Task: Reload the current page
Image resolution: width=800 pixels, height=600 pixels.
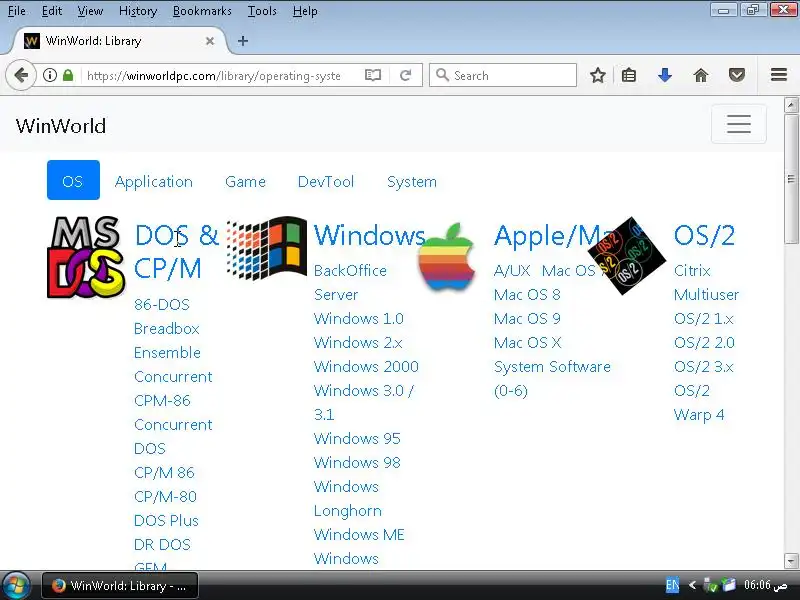Action: pos(406,76)
